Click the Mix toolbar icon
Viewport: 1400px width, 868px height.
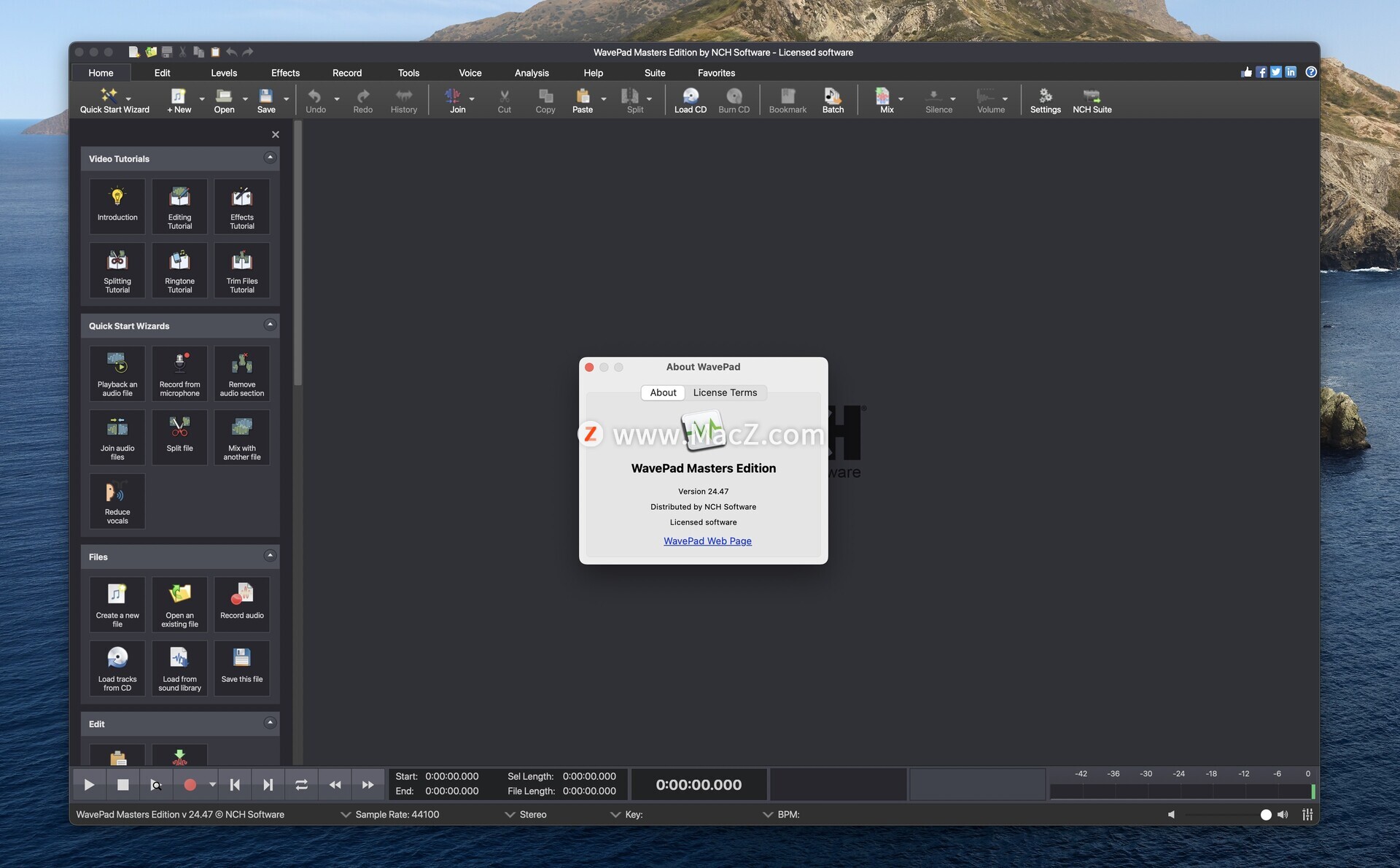[886, 101]
